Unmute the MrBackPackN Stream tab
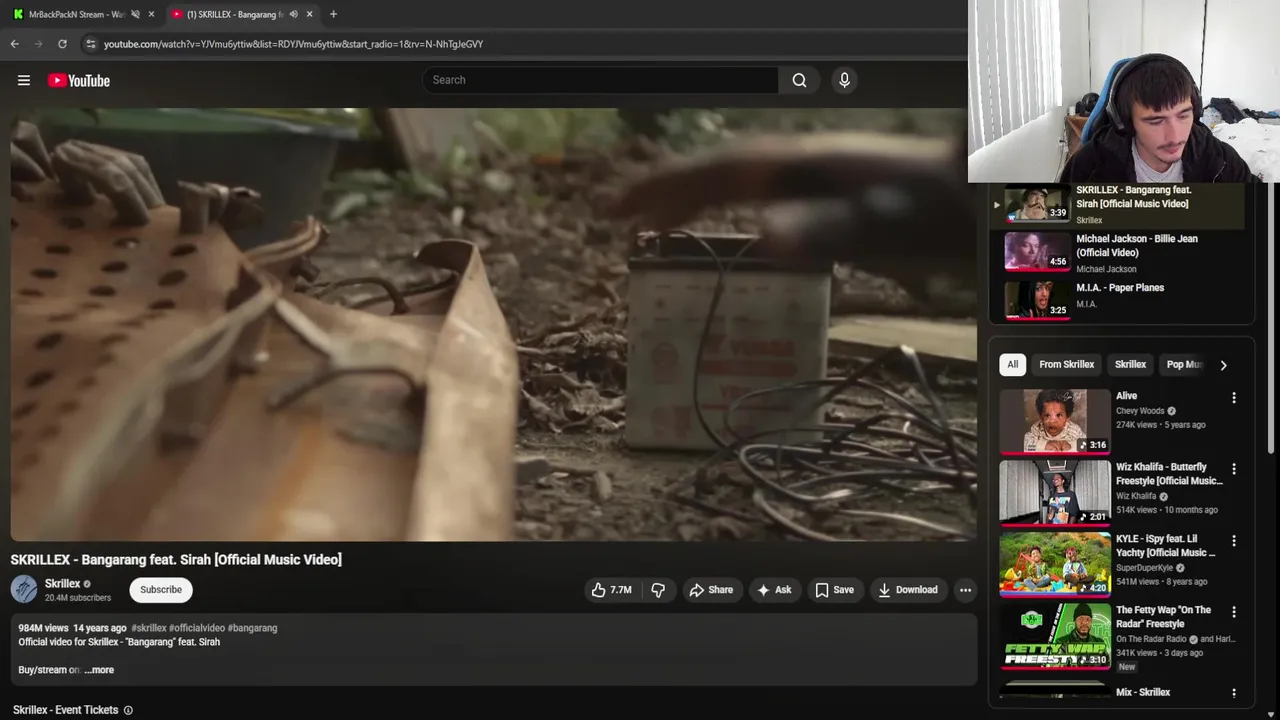The height and width of the screenshot is (720, 1280). point(135,14)
